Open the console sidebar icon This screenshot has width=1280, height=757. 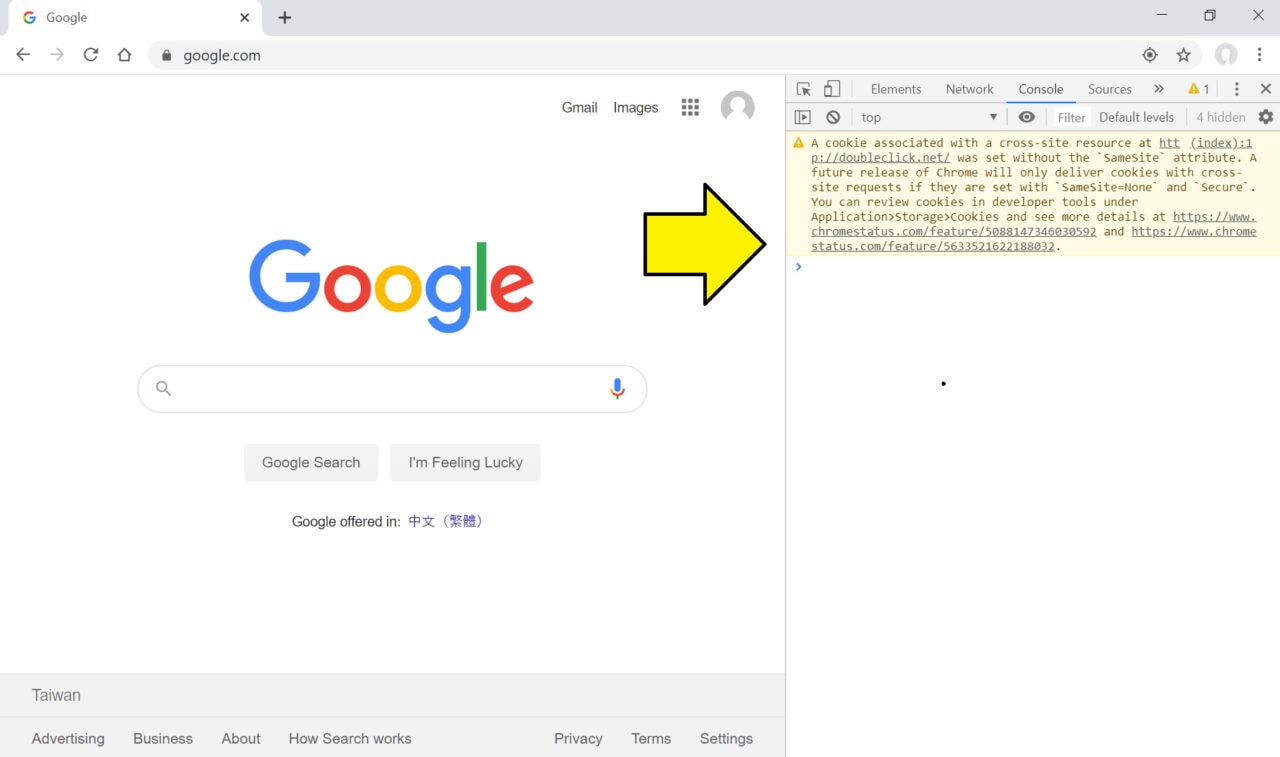click(803, 117)
